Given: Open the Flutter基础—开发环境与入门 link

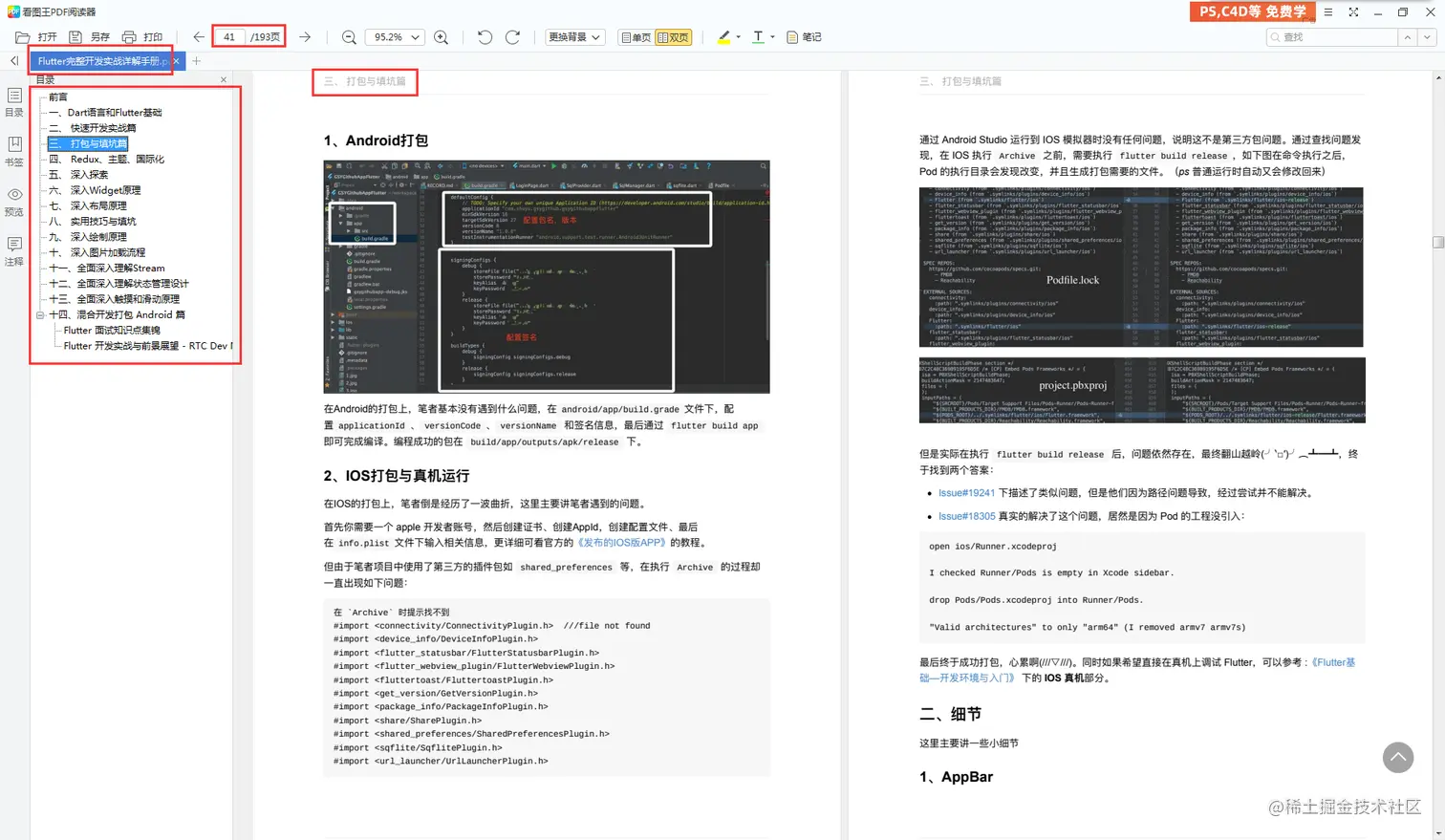Looking at the screenshot, I should (1137, 670).
